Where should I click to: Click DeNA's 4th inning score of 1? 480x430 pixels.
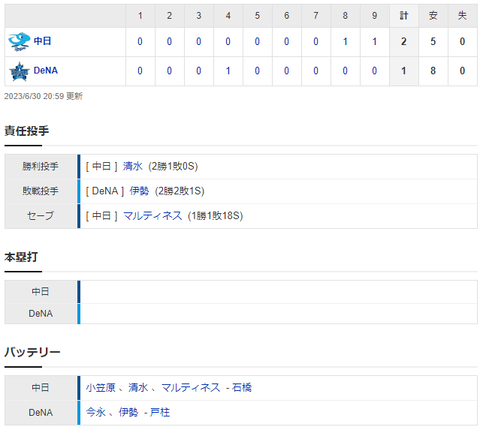[x=228, y=71]
